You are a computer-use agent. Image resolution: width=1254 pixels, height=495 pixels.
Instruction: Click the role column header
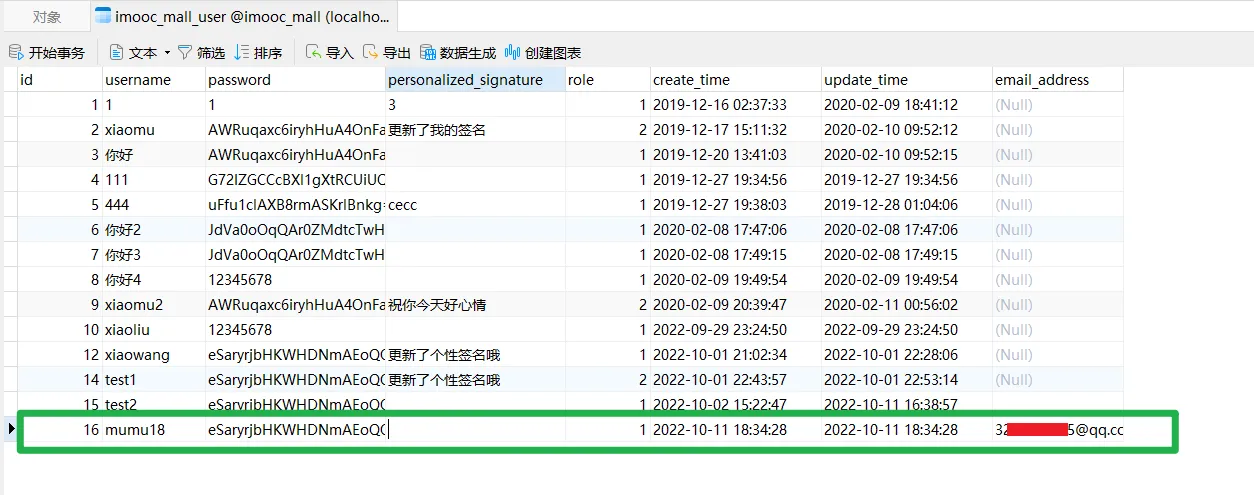(607, 80)
